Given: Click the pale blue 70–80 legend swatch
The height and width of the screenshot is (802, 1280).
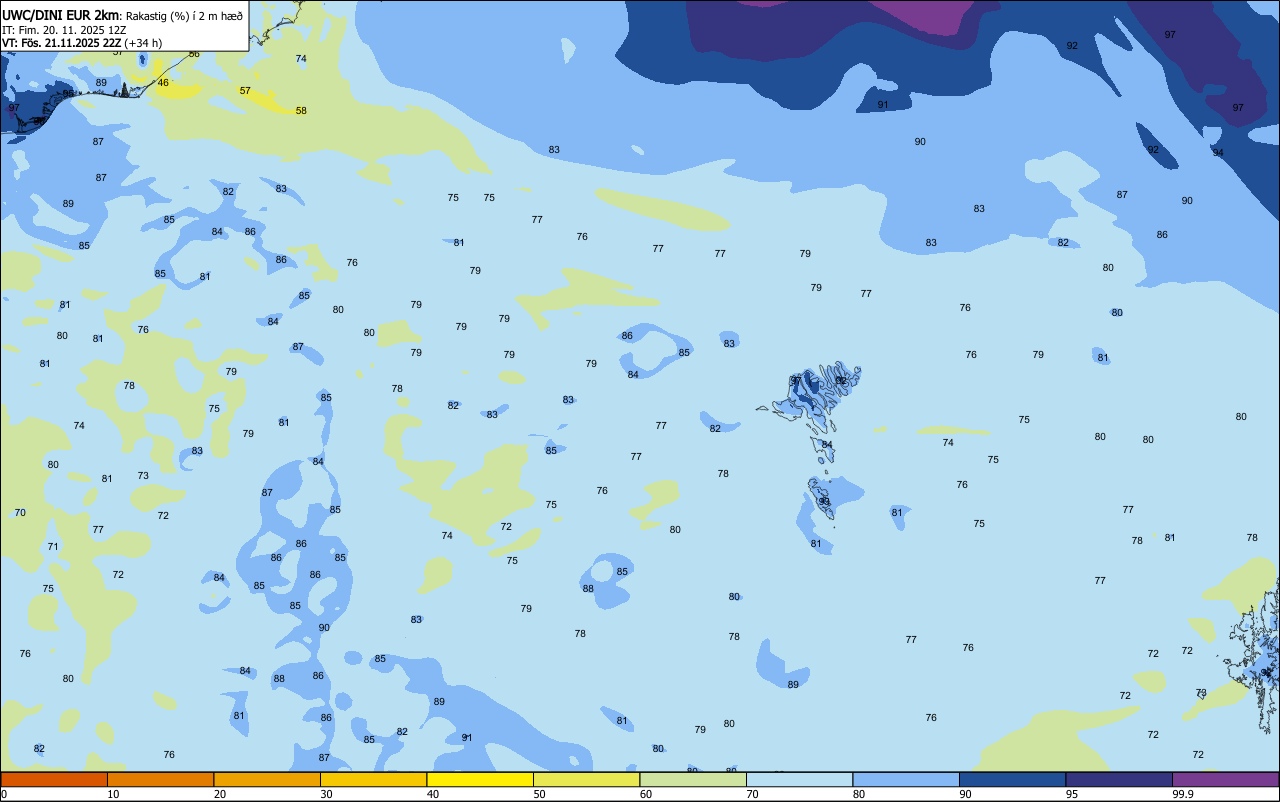Looking at the screenshot, I should click(x=799, y=779).
